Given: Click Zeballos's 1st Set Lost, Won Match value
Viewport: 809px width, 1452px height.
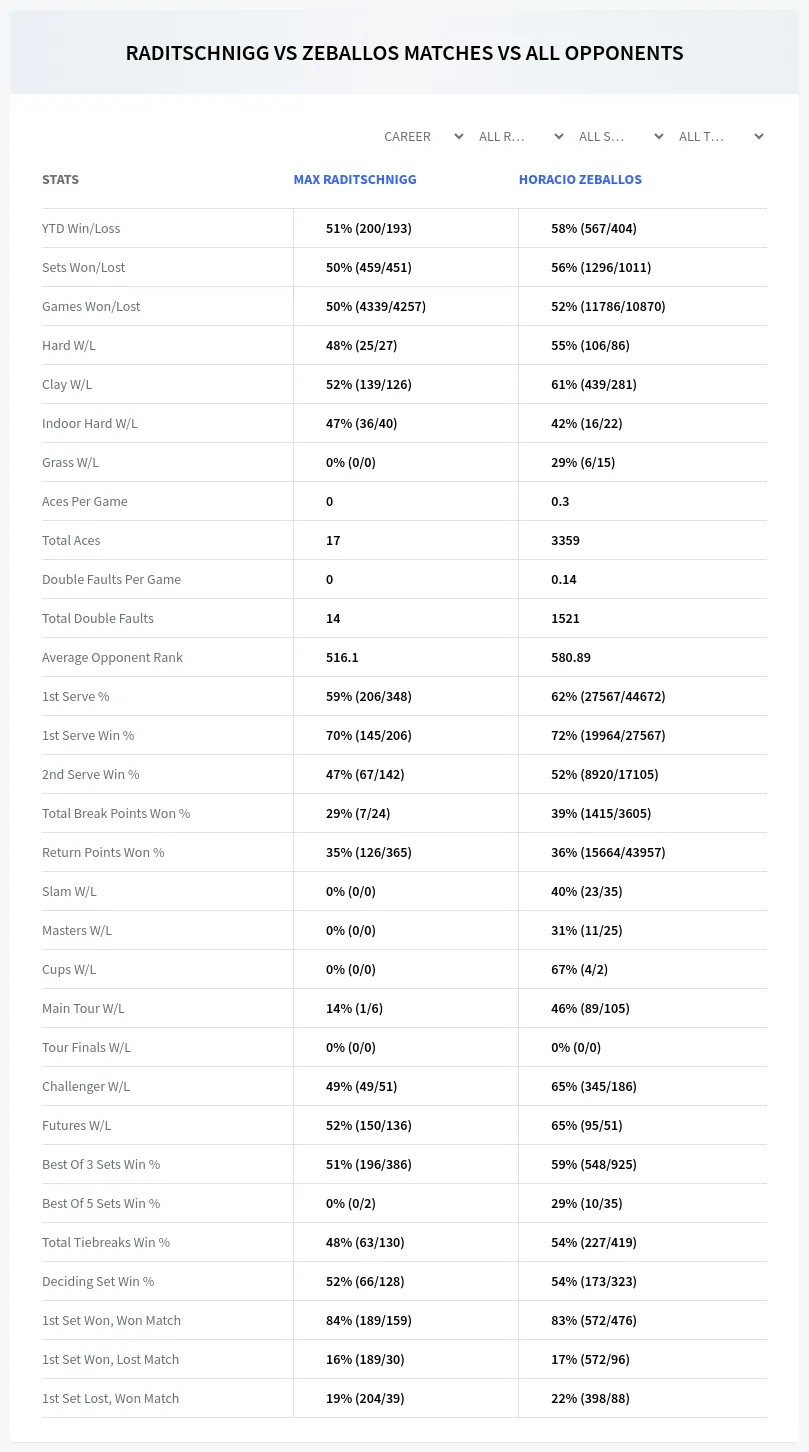Looking at the screenshot, I should (590, 1398).
